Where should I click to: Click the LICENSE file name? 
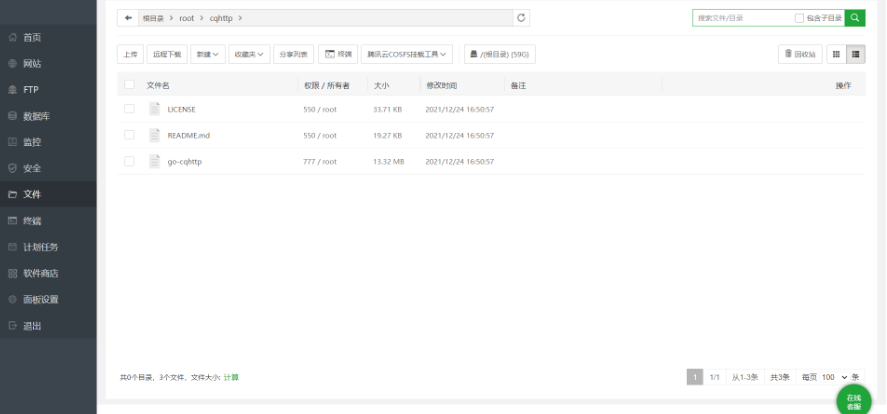tap(182, 110)
